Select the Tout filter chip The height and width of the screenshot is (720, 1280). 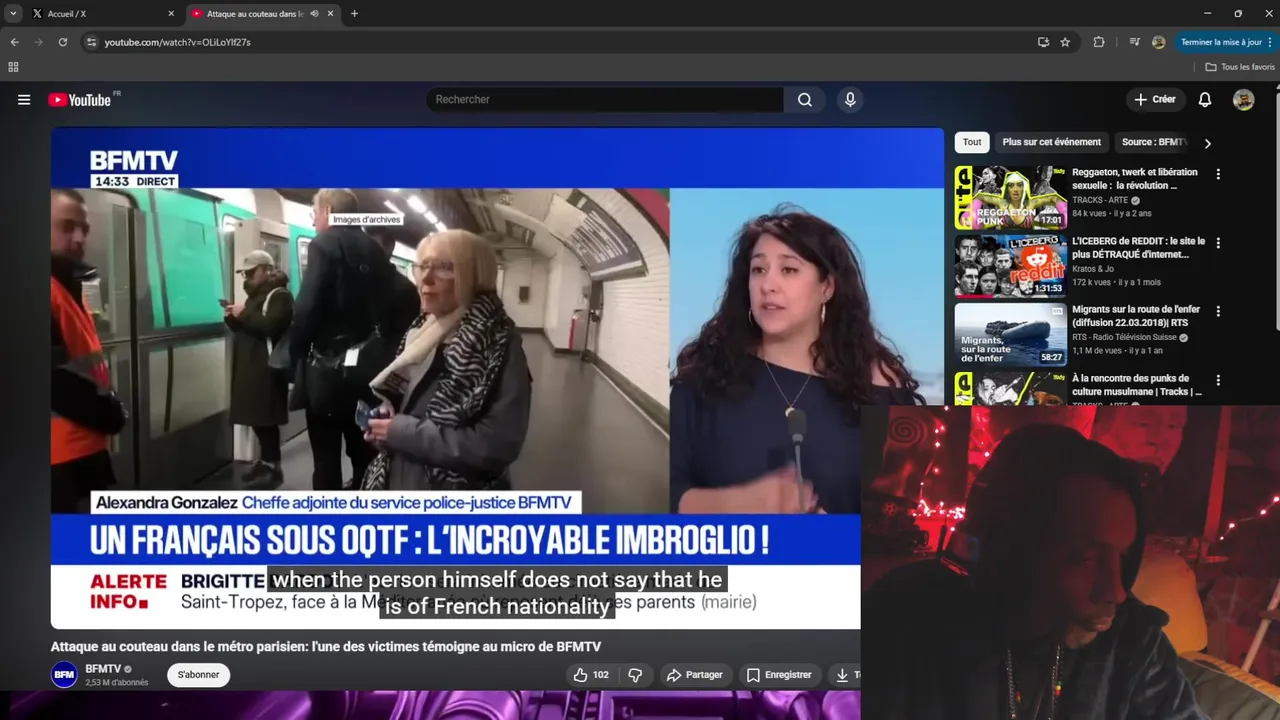coord(972,142)
